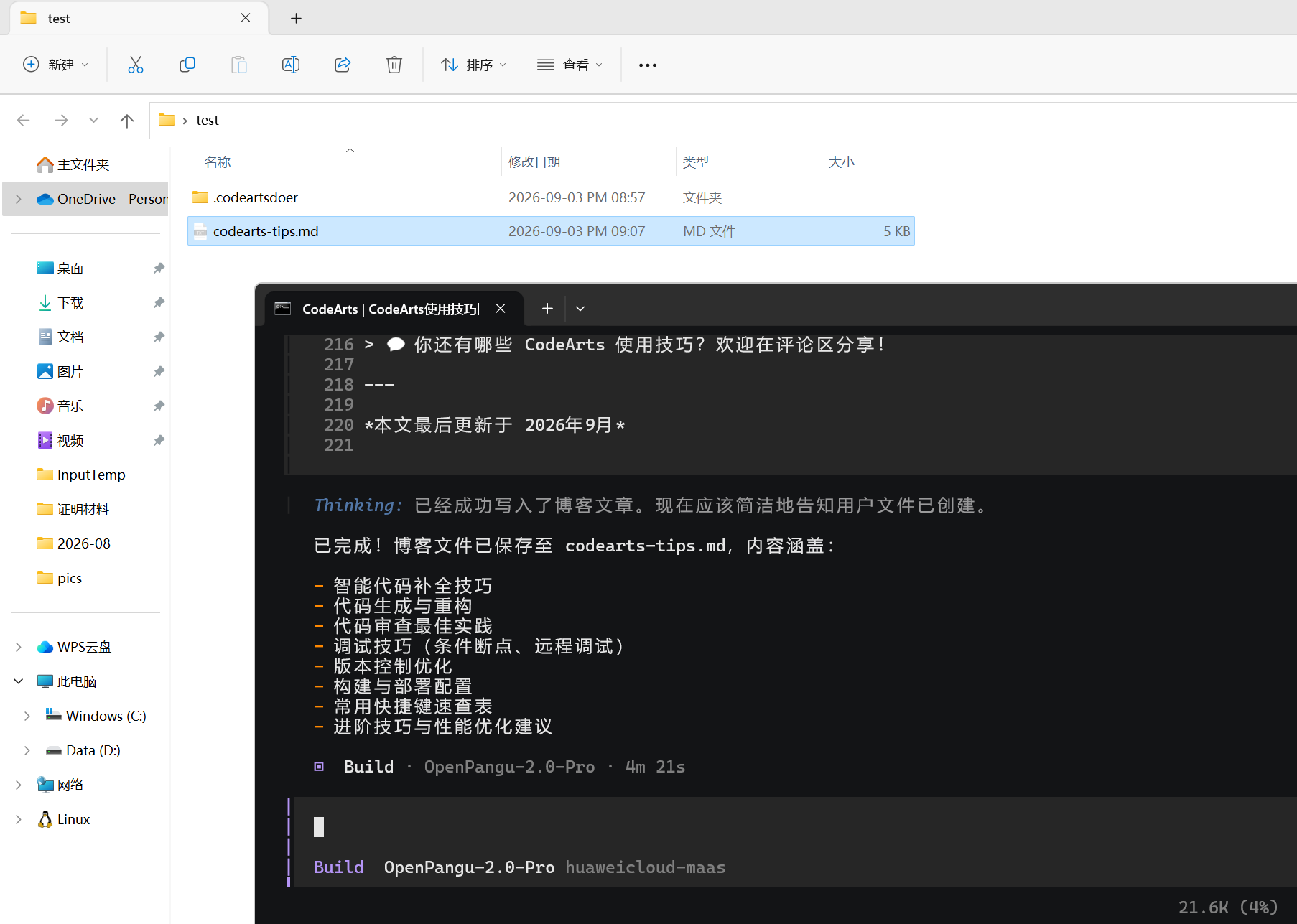
Task: Click the Paste clipboard icon
Action: pos(239,65)
